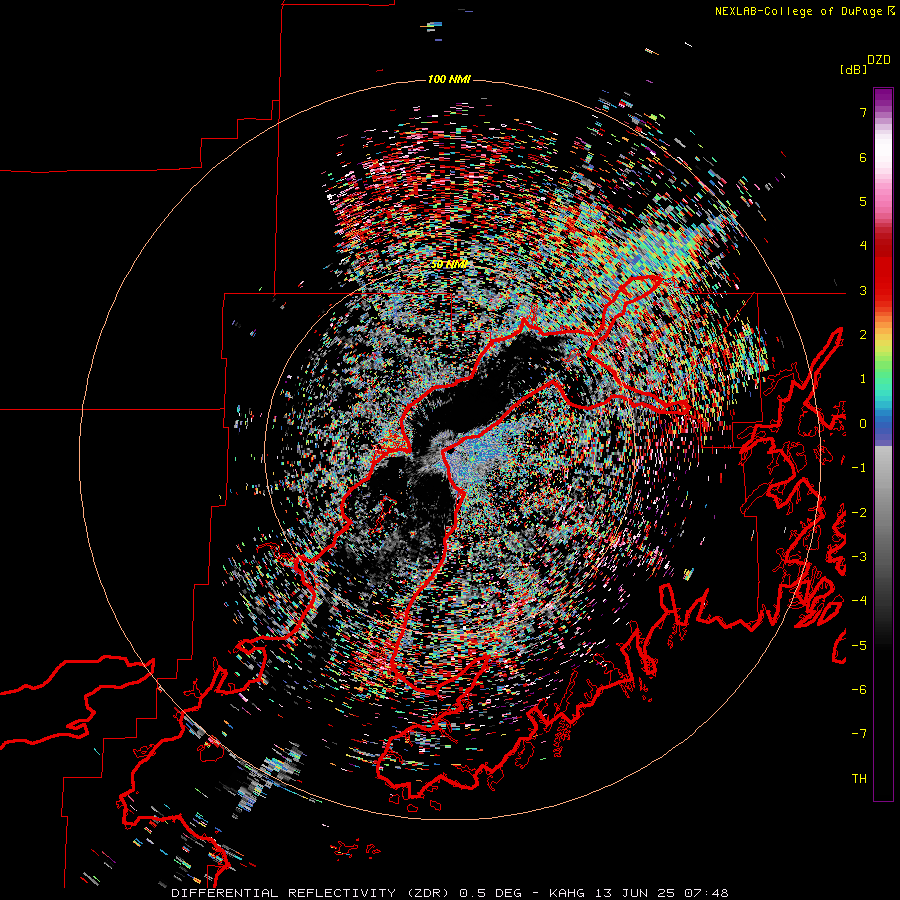The width and height of the screenshot is (900, 900).
Task: Click the 100 NMI range ring label
Action: (449, 79)
